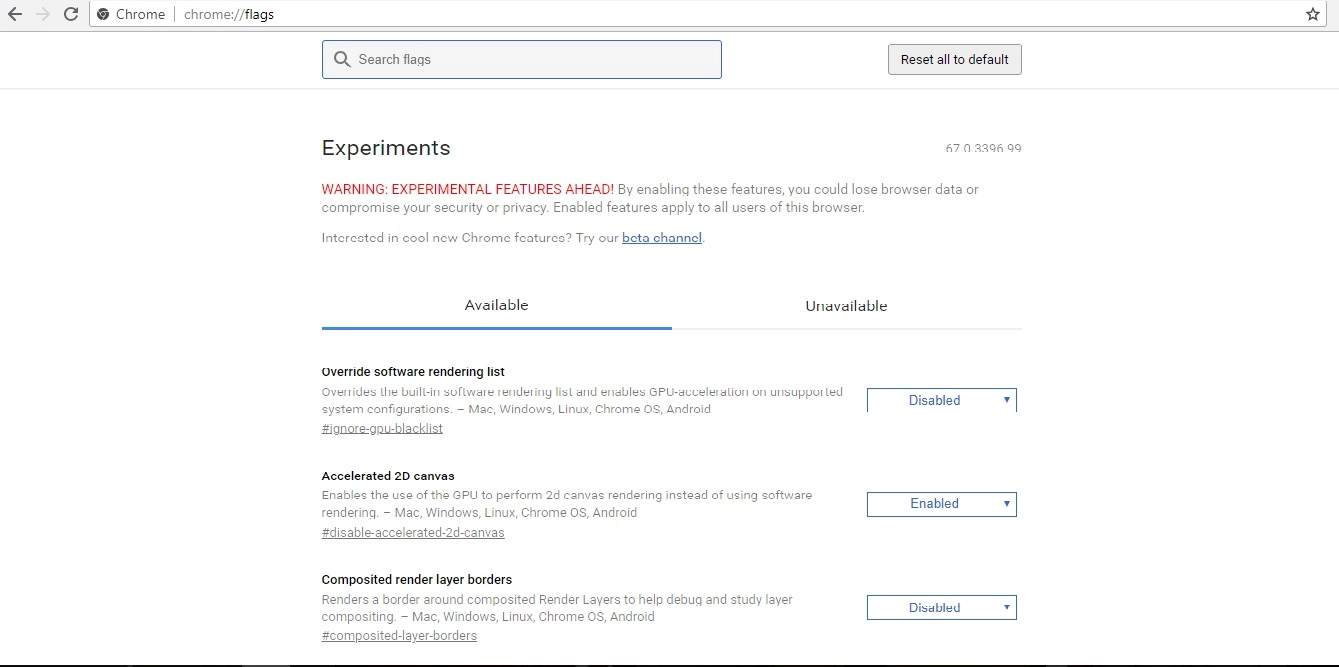Bookmark this page with the star icon

click(1313, 14)
